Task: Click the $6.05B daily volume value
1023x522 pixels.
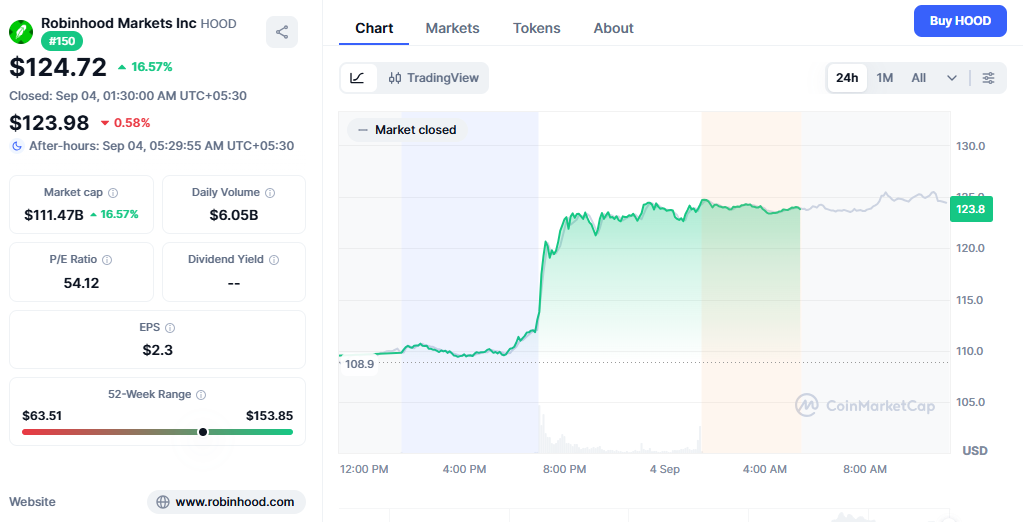Action: (234, 215)
